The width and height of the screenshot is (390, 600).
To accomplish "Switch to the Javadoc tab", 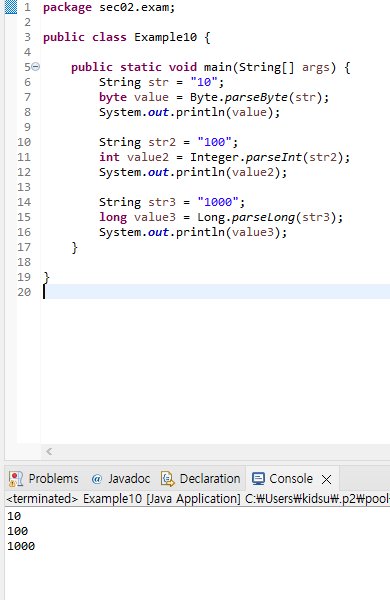I will pos(121,479).
